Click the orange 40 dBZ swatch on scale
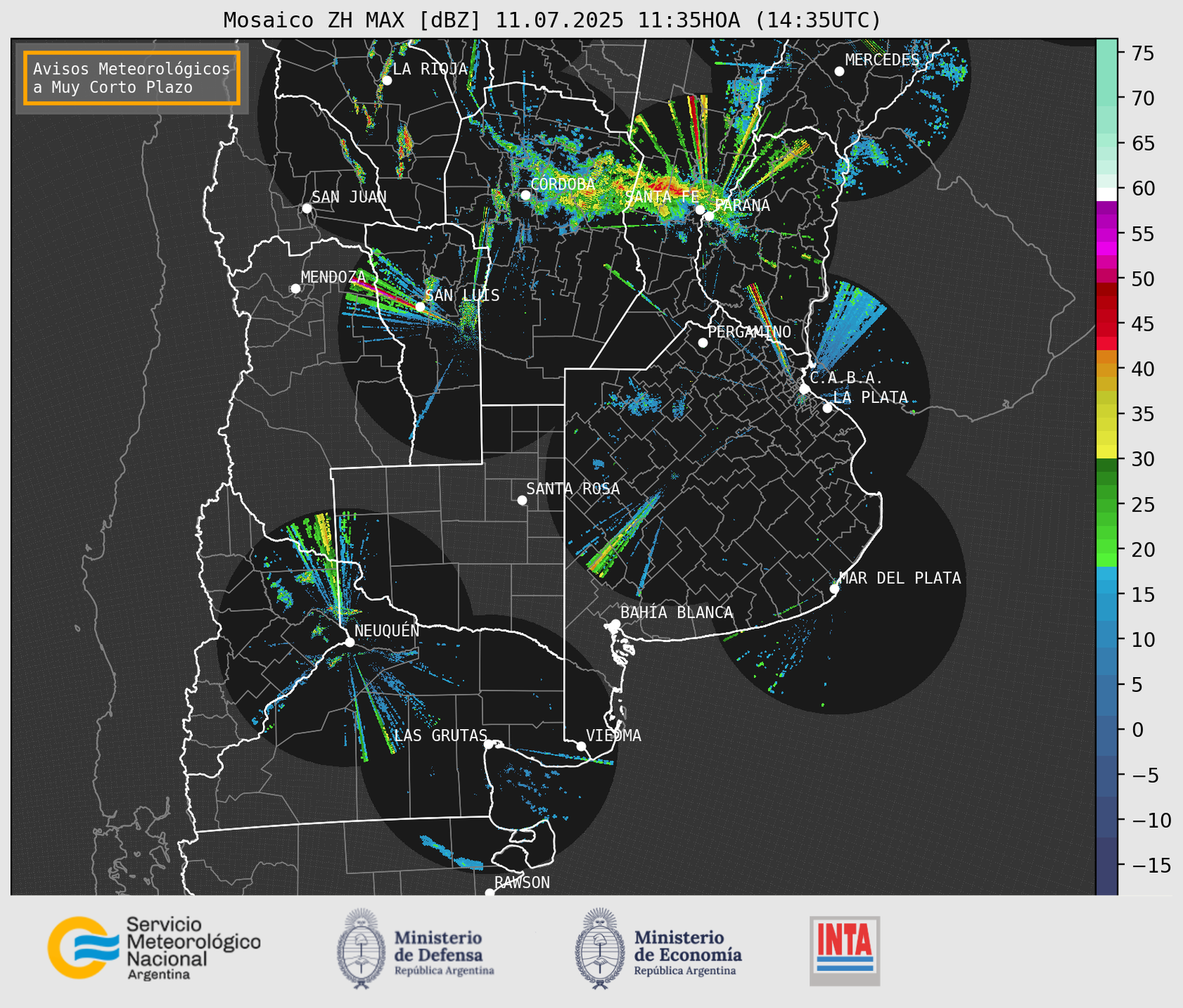 click(x=1107, y=369)
